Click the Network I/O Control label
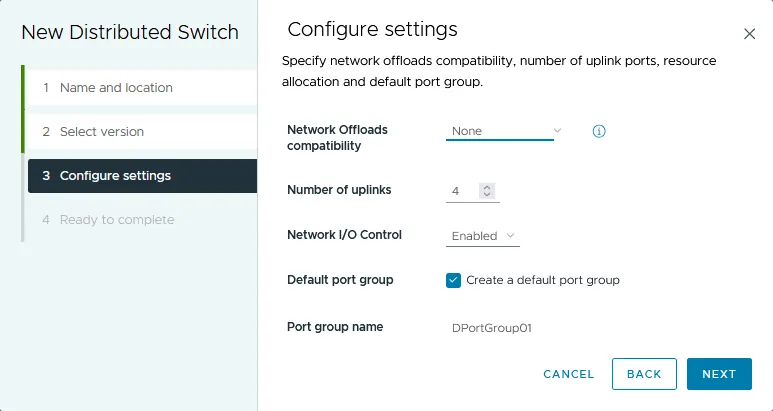The image size is (773, 411). coord(344,235)
